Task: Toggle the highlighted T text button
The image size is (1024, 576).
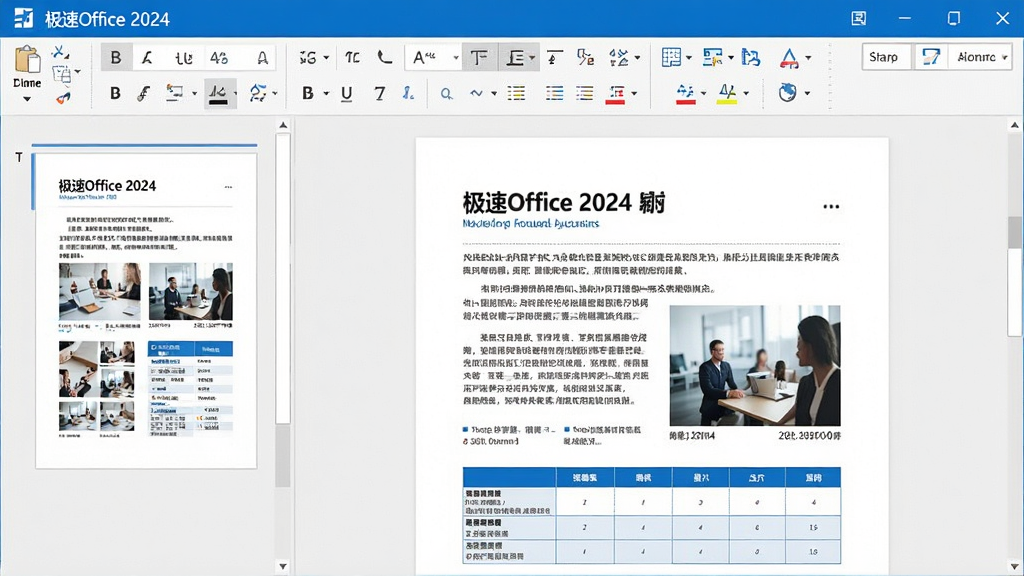Action: click(x=479, y=57)
